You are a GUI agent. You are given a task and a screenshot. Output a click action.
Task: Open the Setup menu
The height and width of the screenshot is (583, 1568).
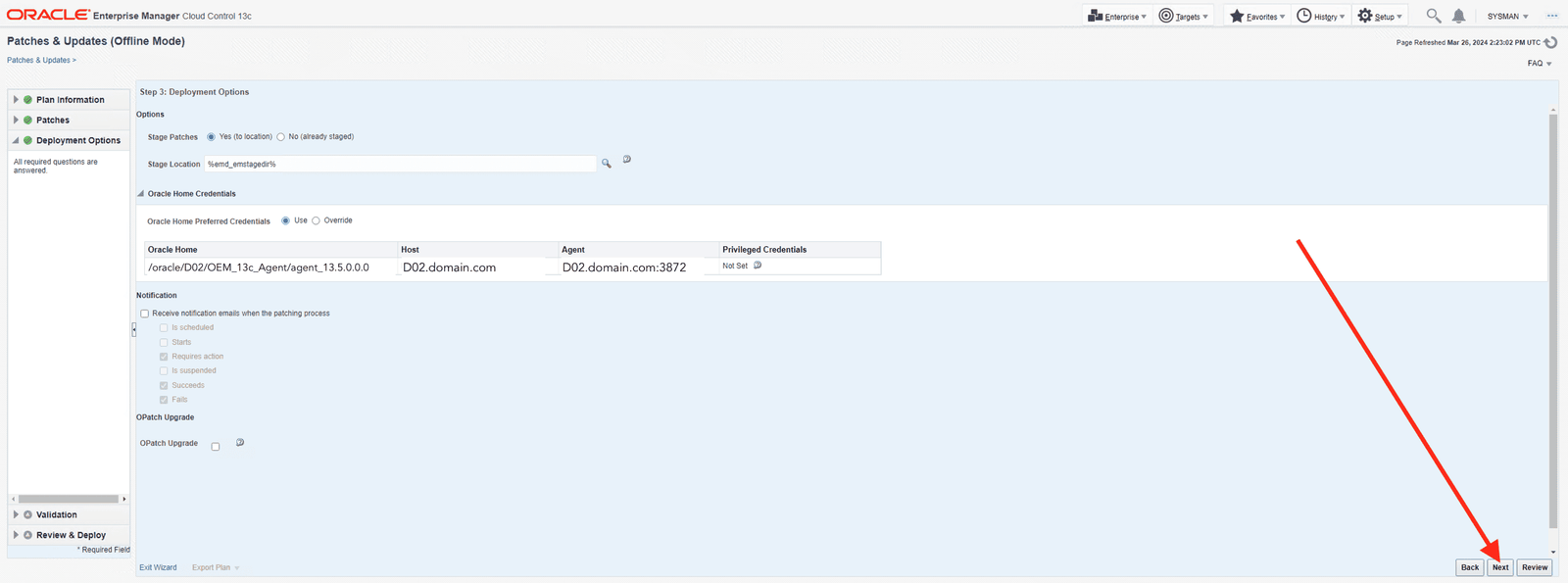tap(1380, 17)
